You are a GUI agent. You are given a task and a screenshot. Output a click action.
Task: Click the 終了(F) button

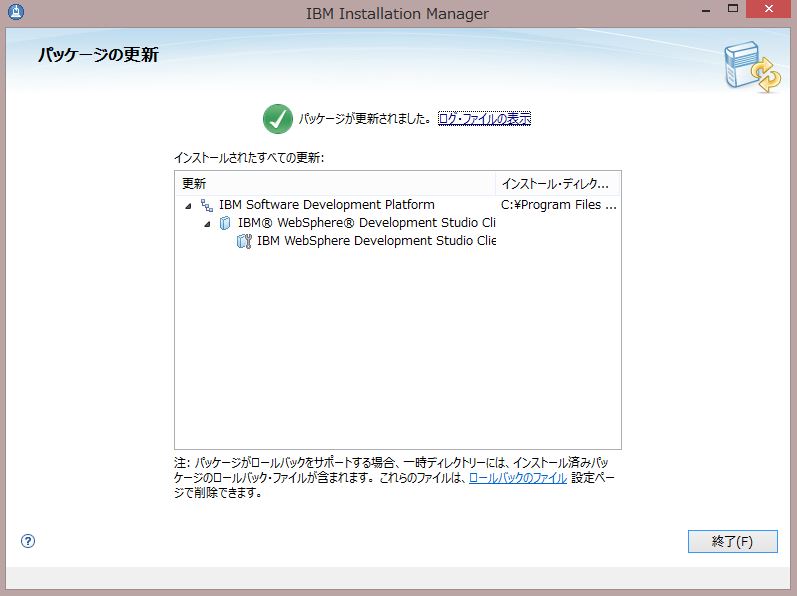pos(732,541)
